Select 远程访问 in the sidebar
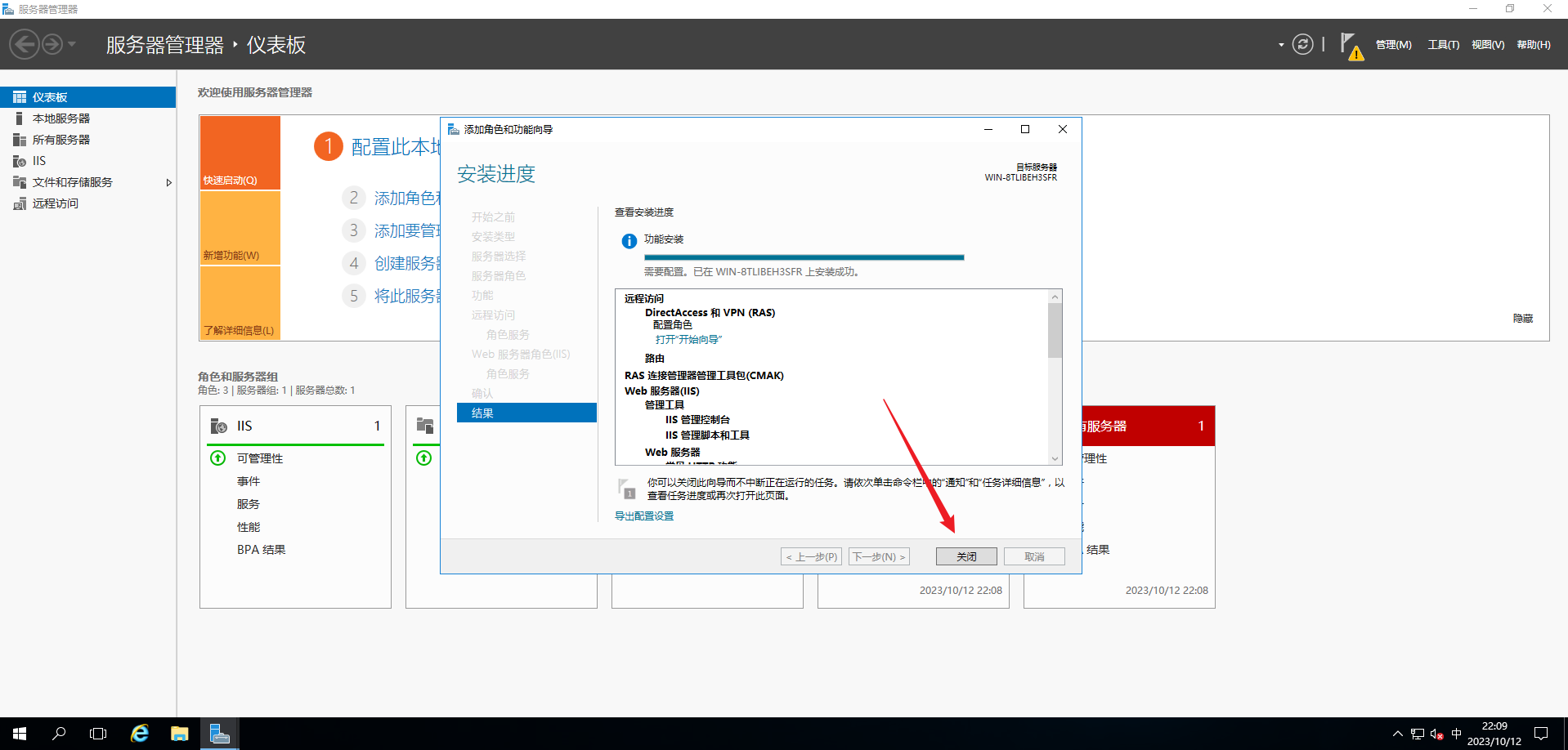The height and width of the screenshot is (750, 1568). [x=87, y=203]
